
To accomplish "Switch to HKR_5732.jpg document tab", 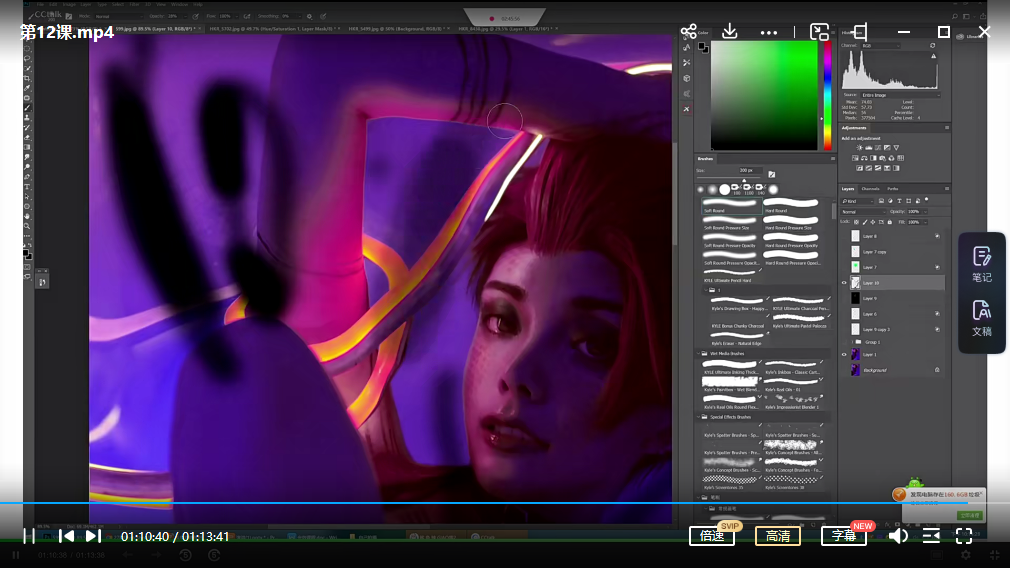I will tap(276, 29).
